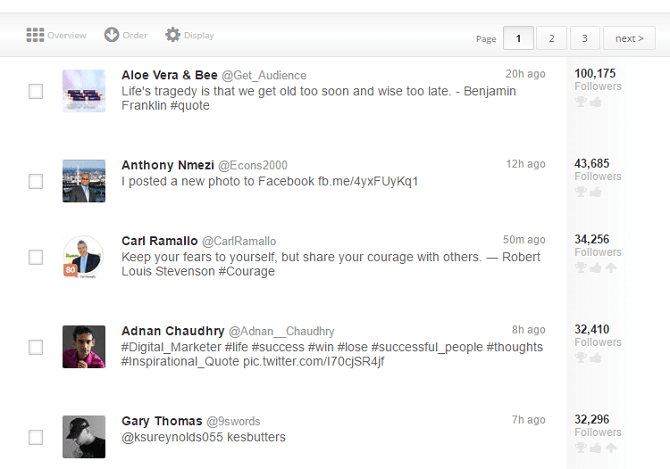The height and width of the screenshot is (469, 670).
Task: Open Adnan Chaudhry profile name
Action: 173,331
